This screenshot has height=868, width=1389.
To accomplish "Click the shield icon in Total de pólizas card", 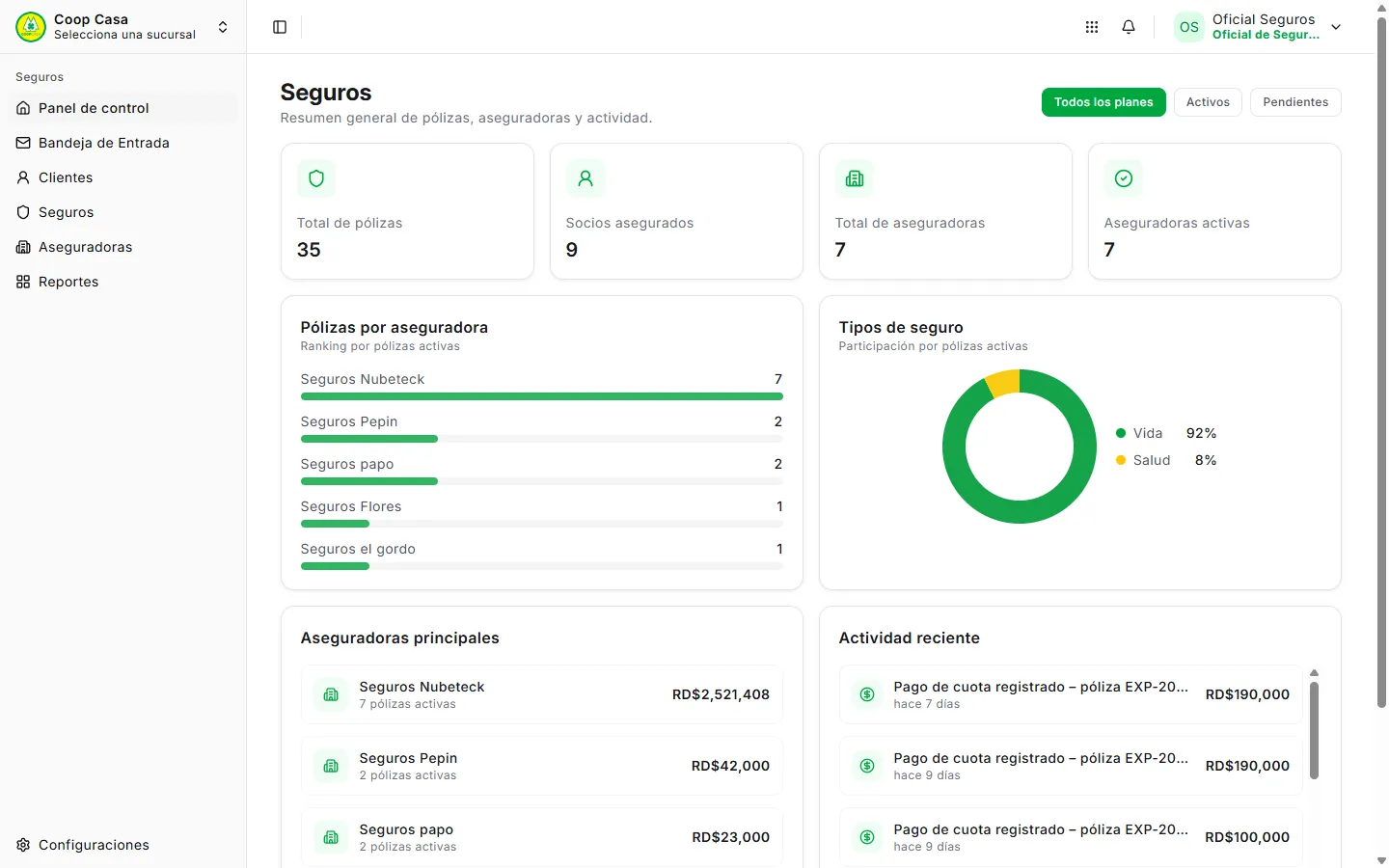I will [316, 178].
